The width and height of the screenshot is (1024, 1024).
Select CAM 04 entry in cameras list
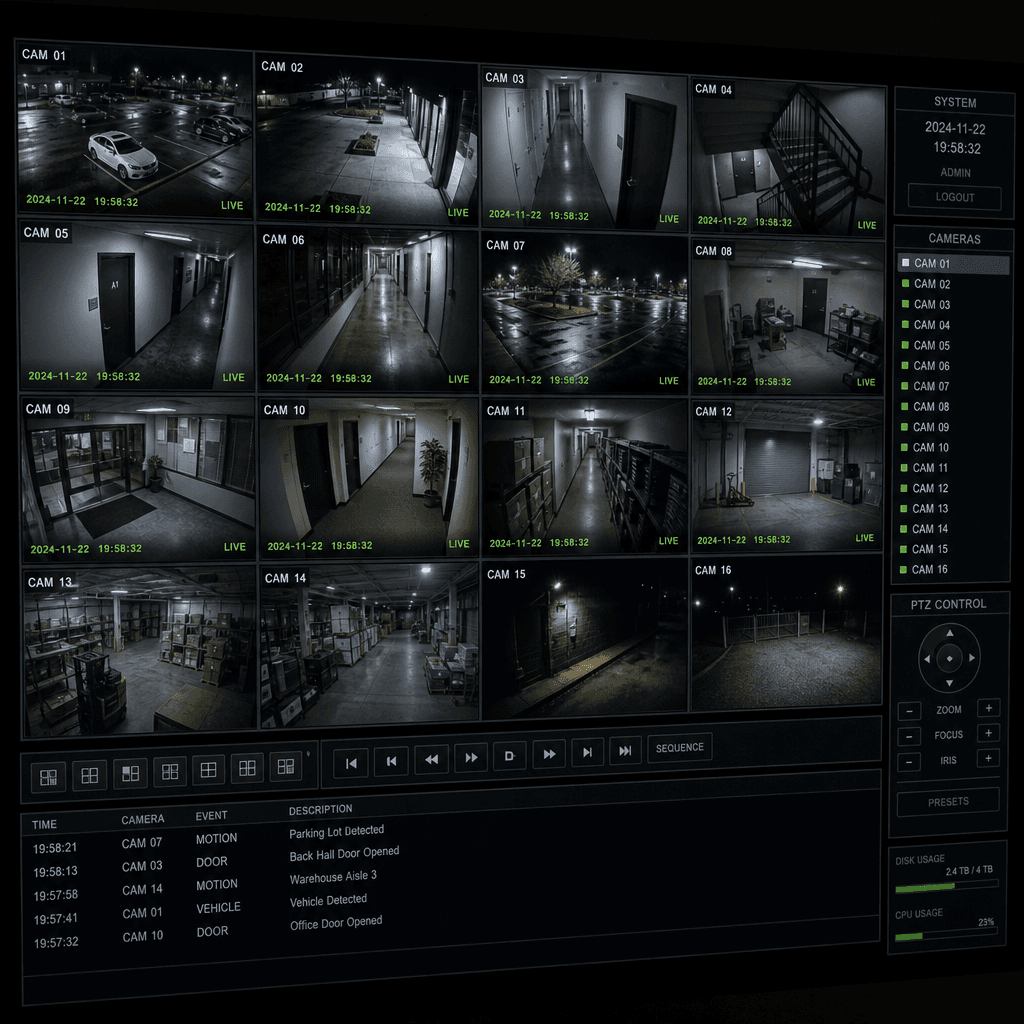coord(953,325)
